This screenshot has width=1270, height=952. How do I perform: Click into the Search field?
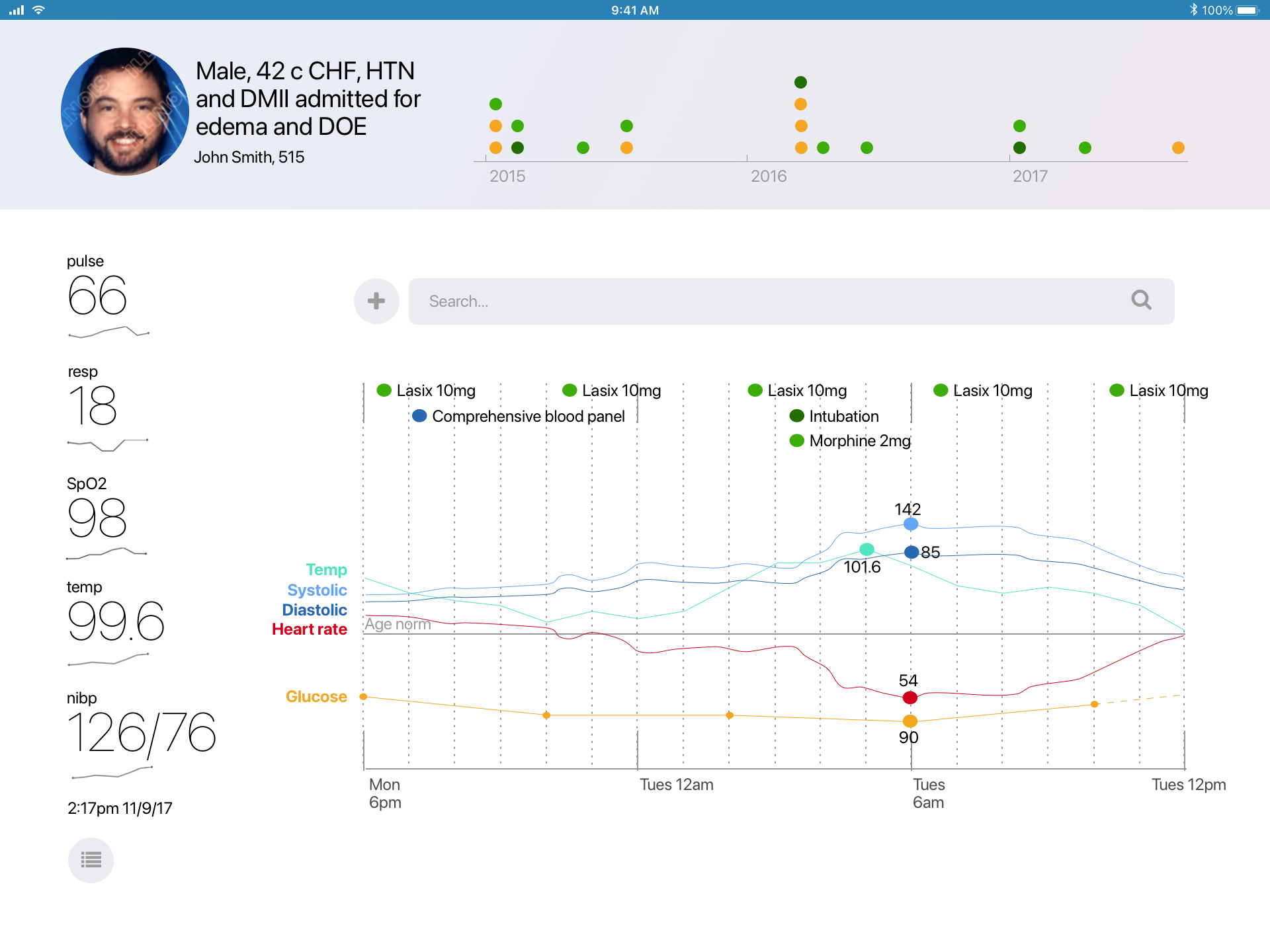tap(761, 301)
